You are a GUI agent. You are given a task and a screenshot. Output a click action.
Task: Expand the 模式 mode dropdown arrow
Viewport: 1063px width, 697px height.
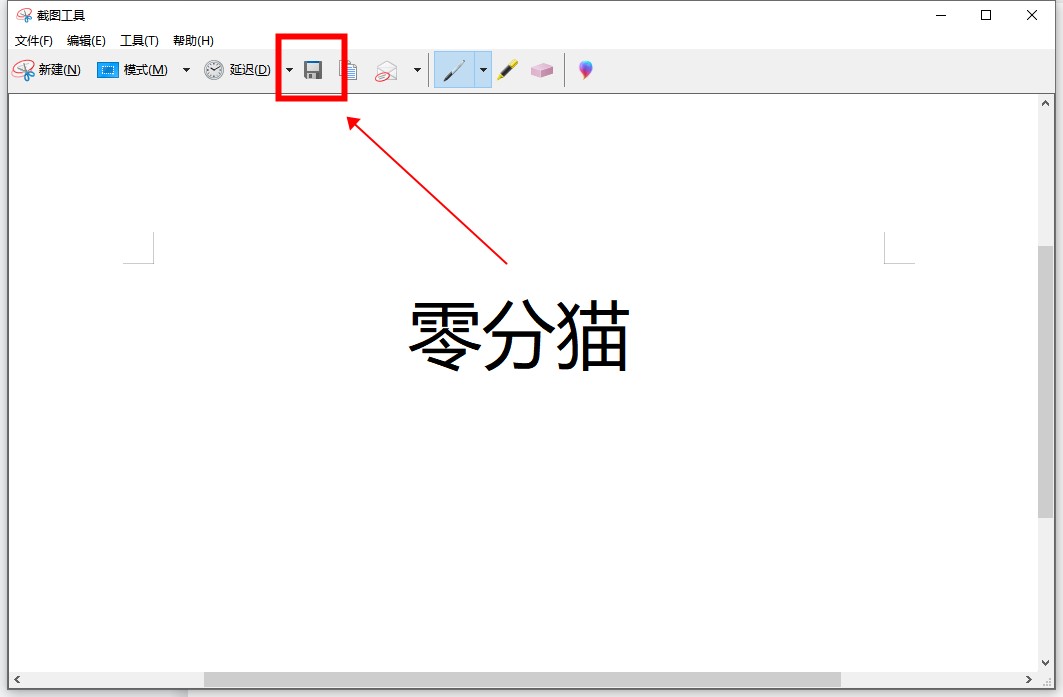point(186,70)
